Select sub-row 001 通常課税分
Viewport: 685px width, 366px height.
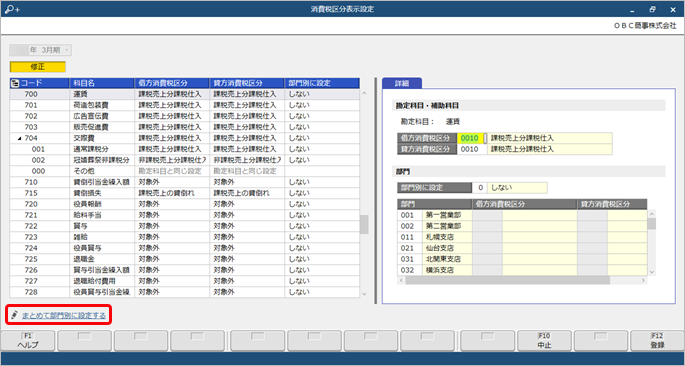(184, 149)
